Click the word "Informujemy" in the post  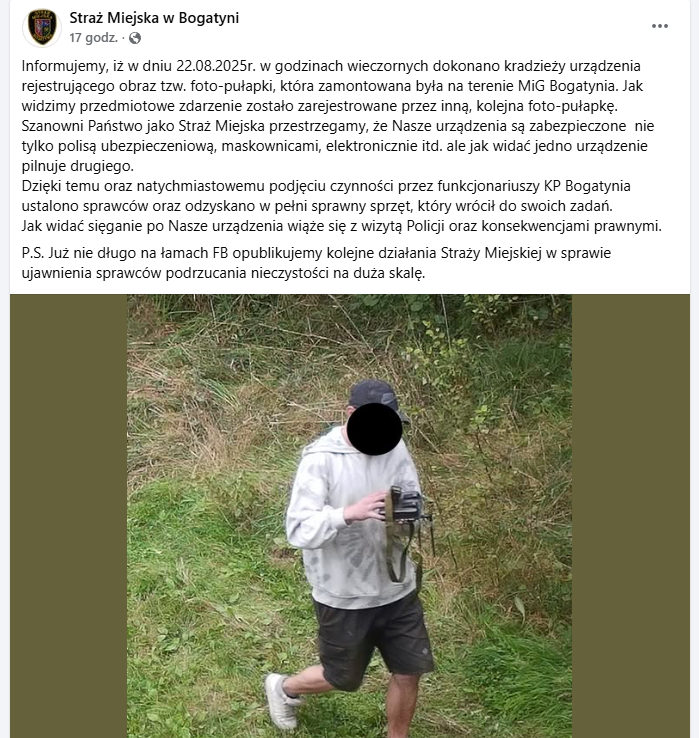click(x=65, y=66)
